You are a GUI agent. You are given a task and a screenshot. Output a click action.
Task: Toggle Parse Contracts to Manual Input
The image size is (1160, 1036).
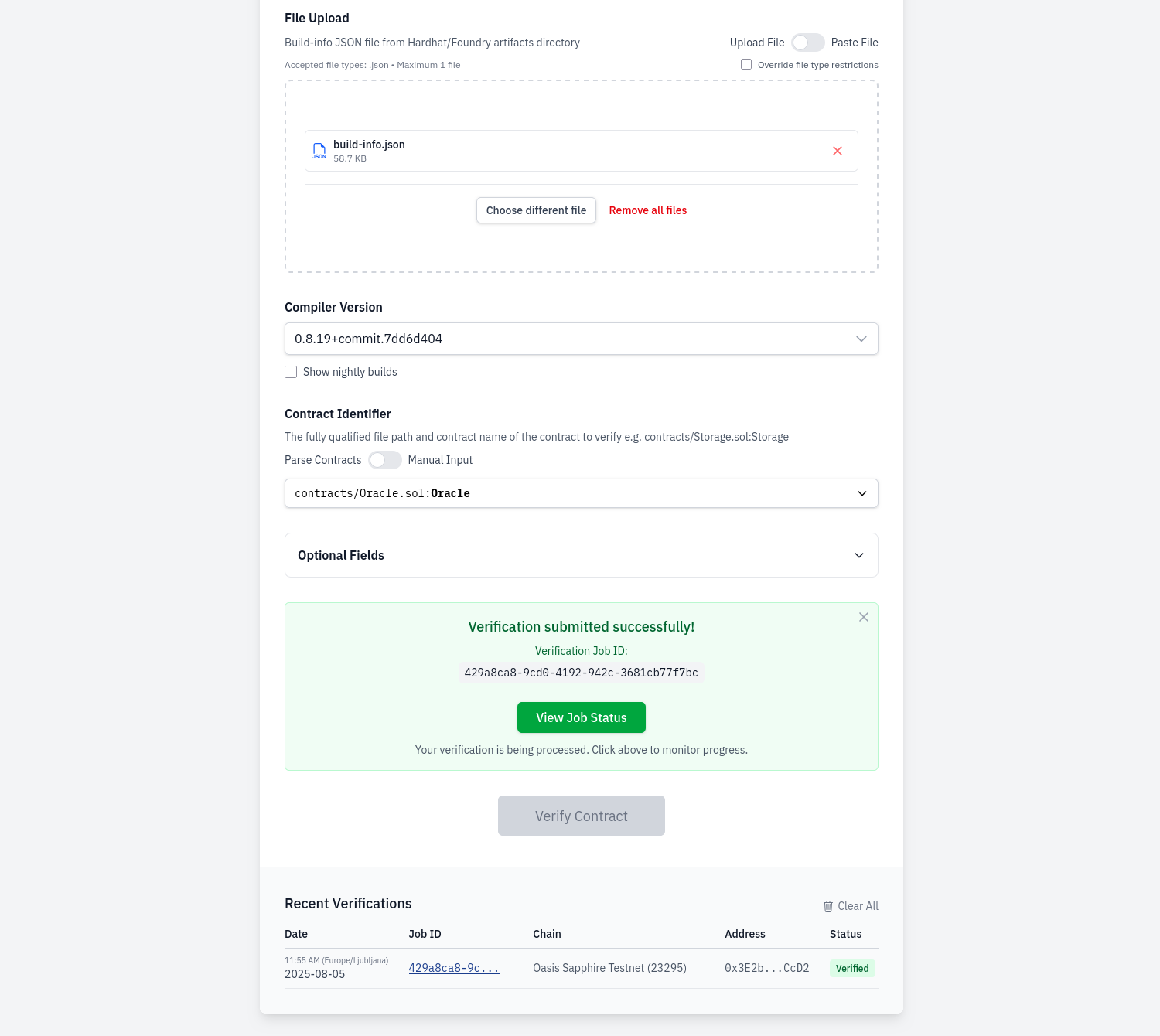click(384, 460)
